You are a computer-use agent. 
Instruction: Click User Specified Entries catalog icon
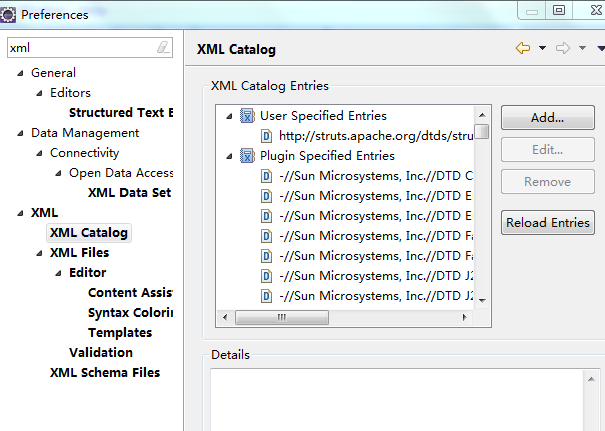click(x=247, y=115)
